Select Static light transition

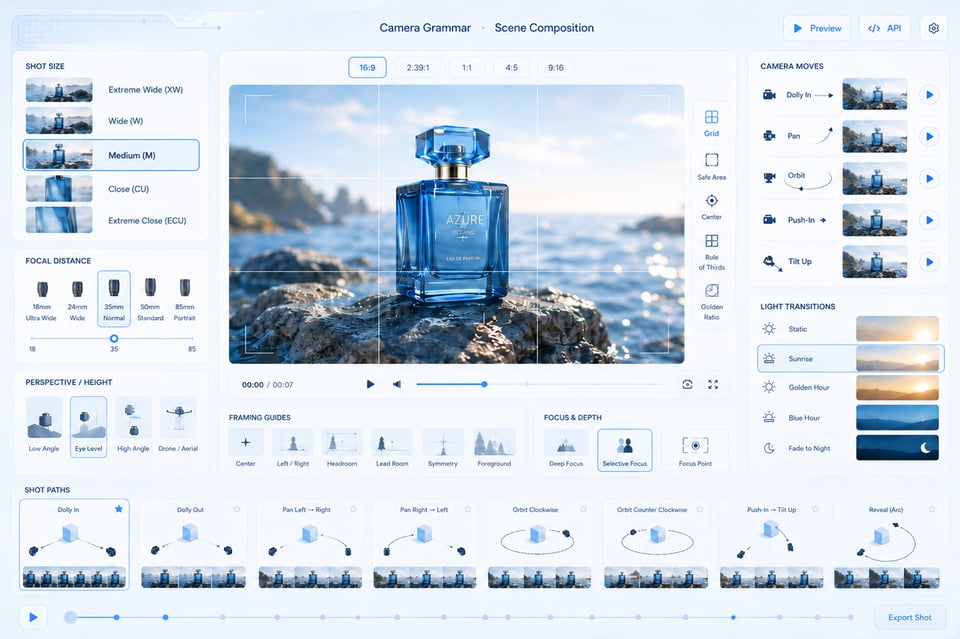click(x=850, y=329)
